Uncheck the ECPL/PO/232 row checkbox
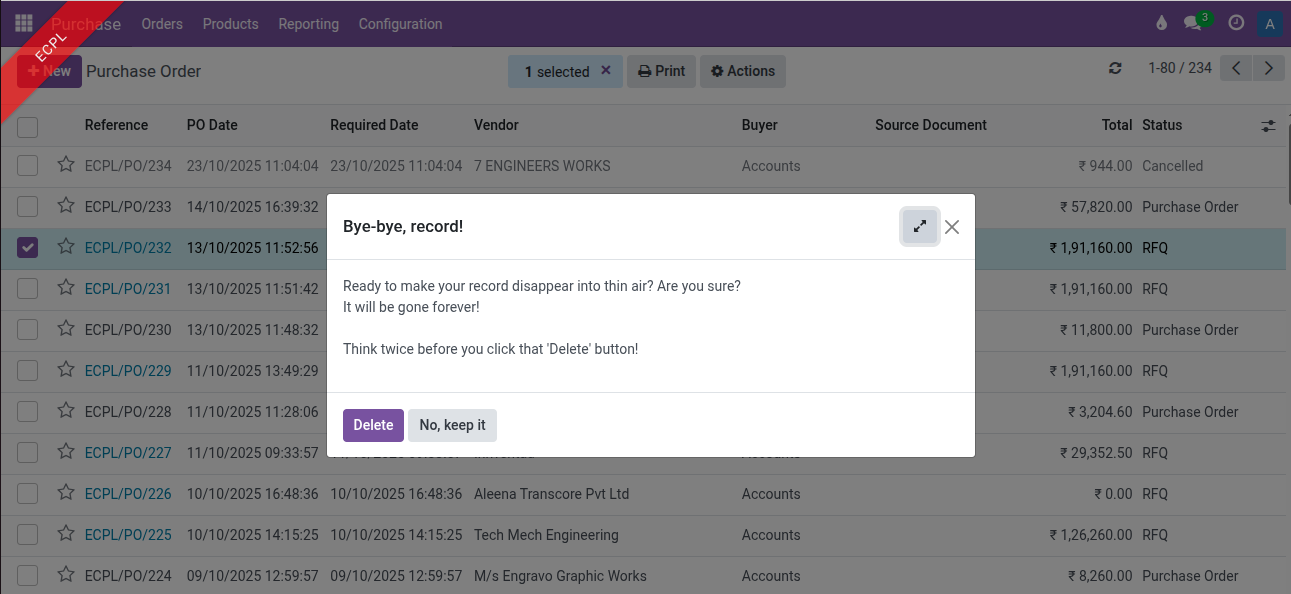Viewport: 1291px width, 594px height. [28, 247]
